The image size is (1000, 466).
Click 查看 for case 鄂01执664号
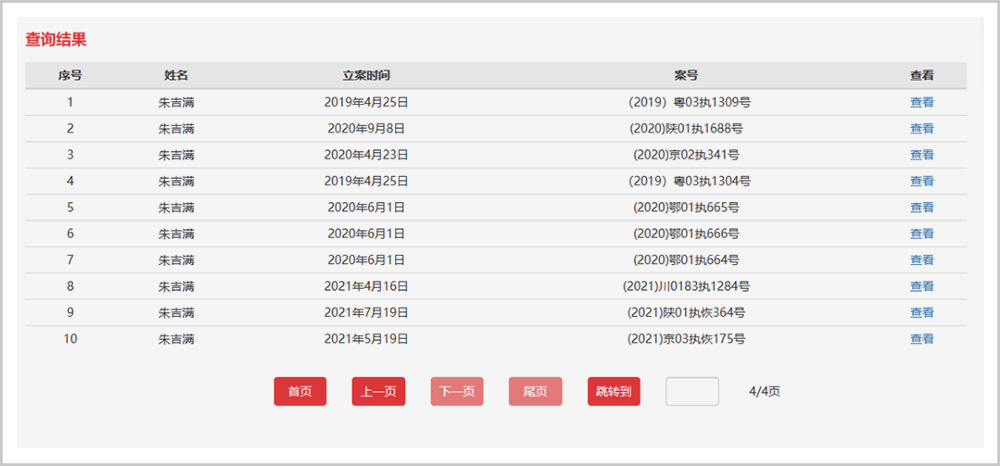(921, 260)
